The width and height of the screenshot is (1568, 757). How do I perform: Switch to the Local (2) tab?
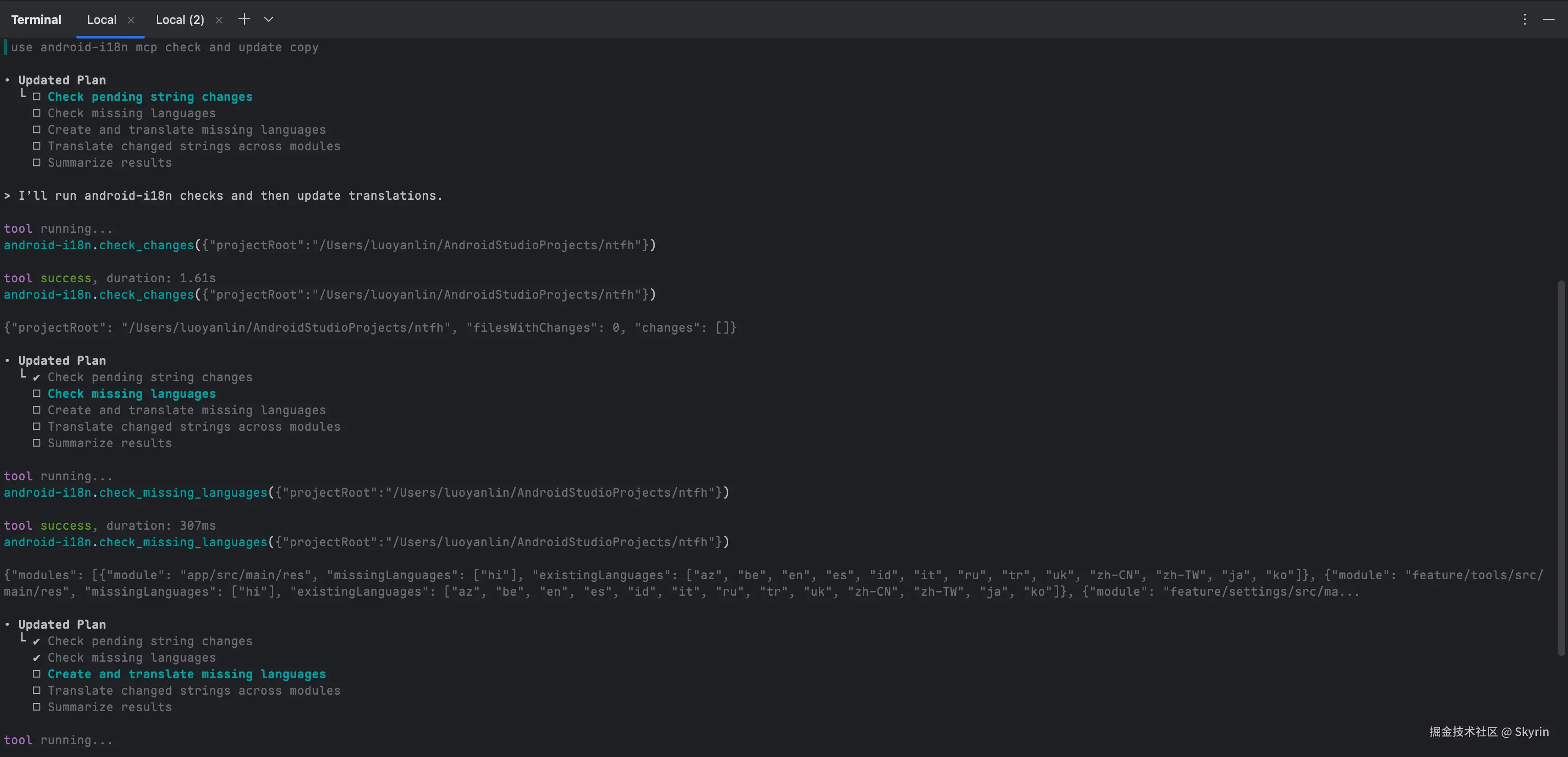[180, 19]
